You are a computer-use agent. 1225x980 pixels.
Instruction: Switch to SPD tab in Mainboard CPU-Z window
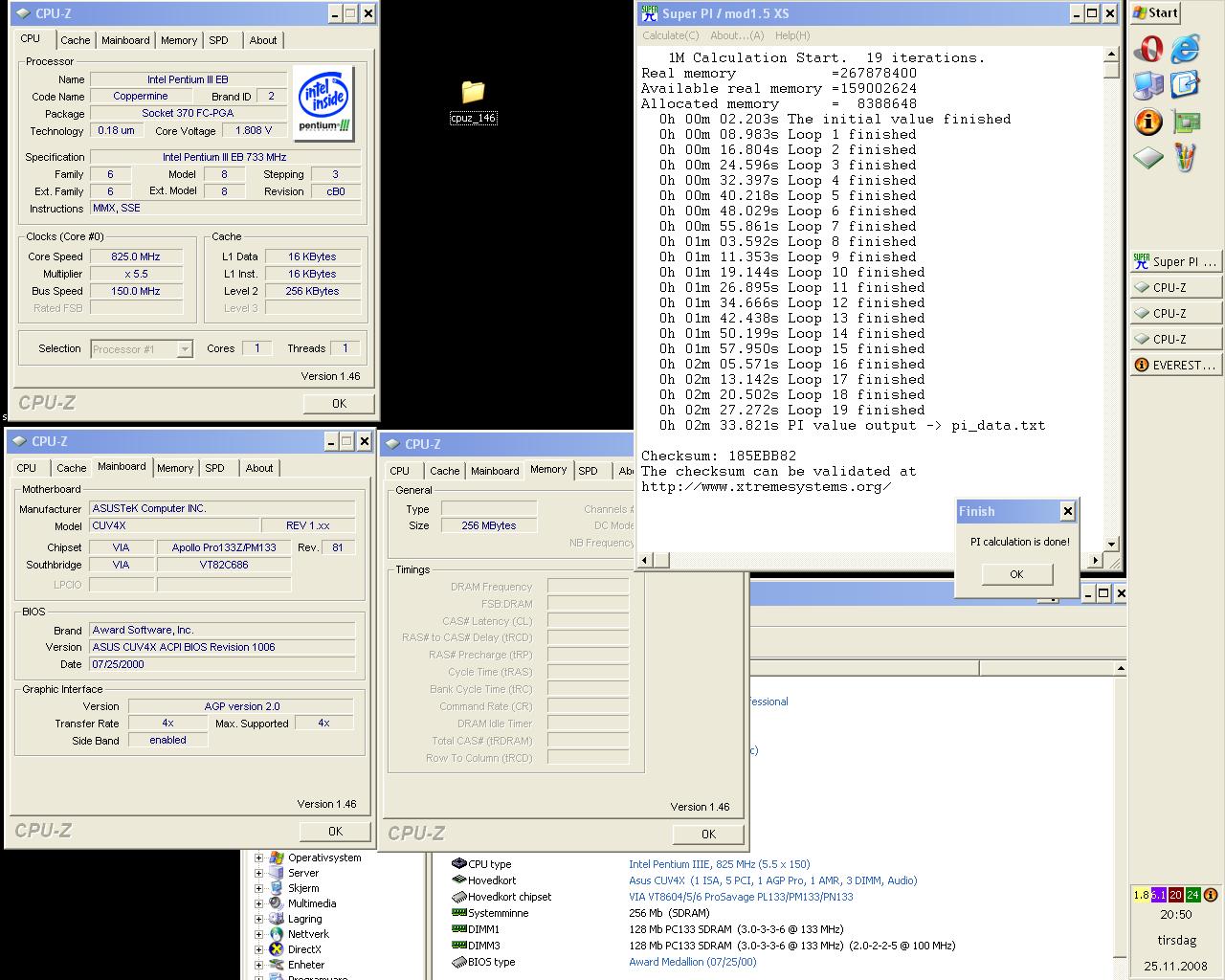215,468
